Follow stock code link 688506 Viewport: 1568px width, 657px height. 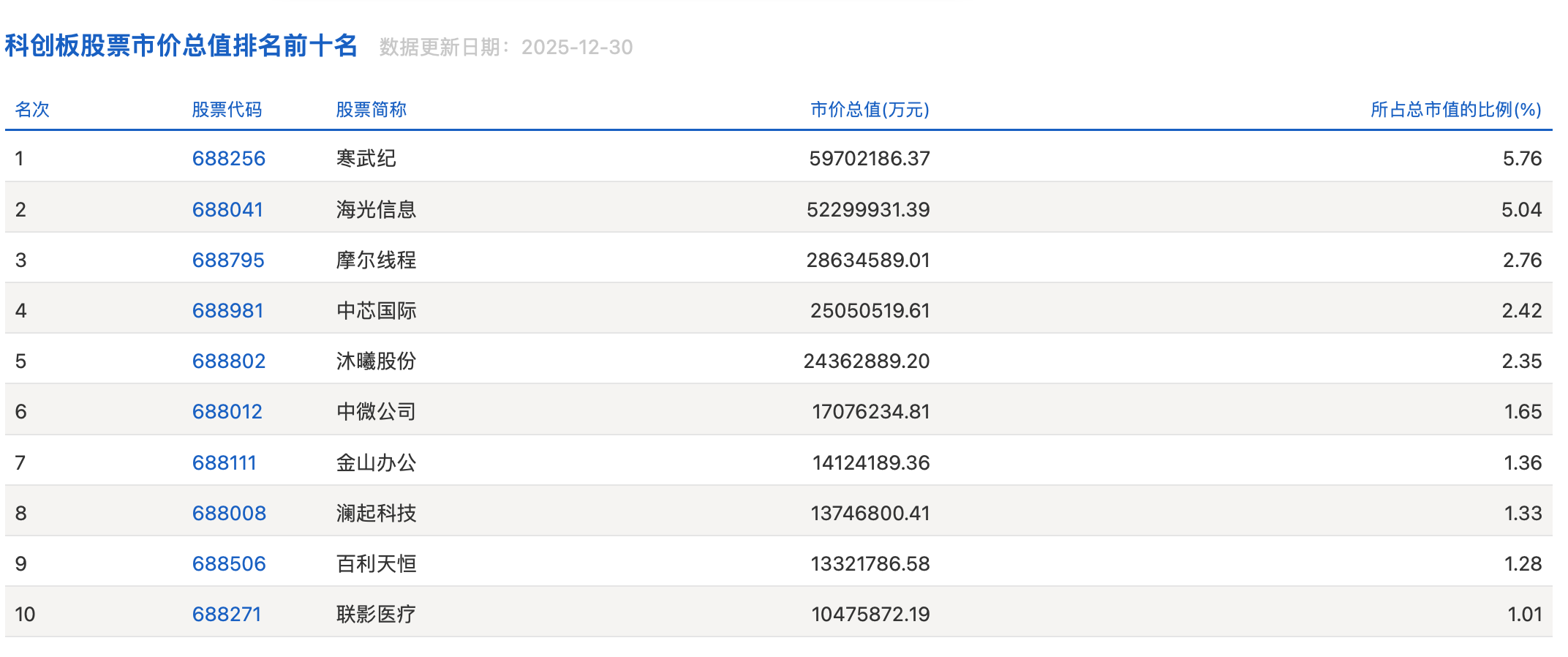229,563
